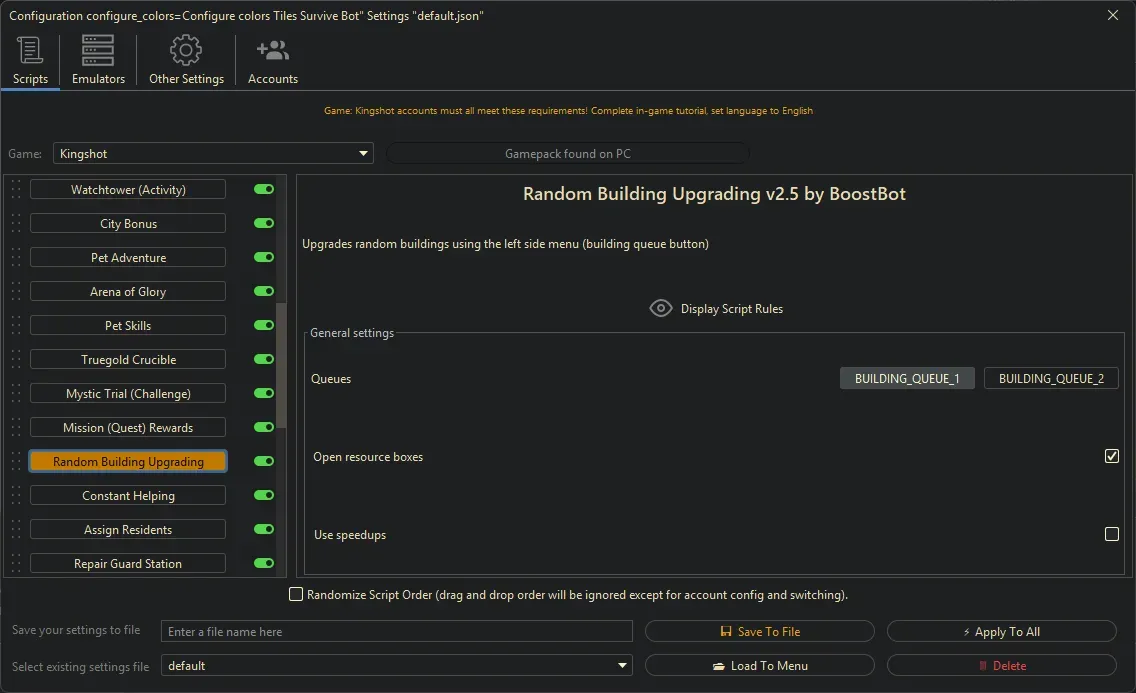Open the Emulators tab icon

(98, 50)
